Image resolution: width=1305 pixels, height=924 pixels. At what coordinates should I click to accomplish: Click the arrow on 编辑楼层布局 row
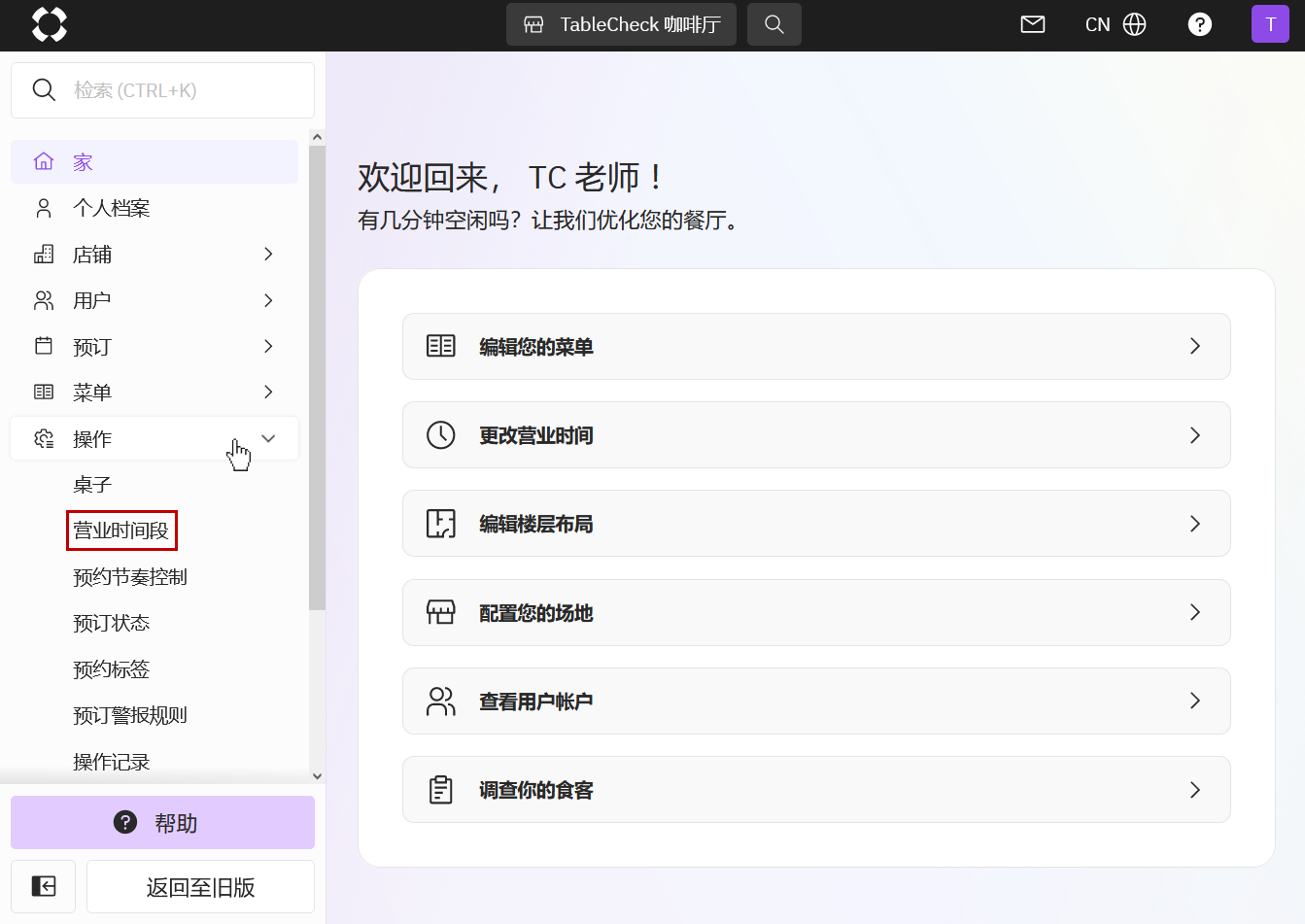point(1195,524)
